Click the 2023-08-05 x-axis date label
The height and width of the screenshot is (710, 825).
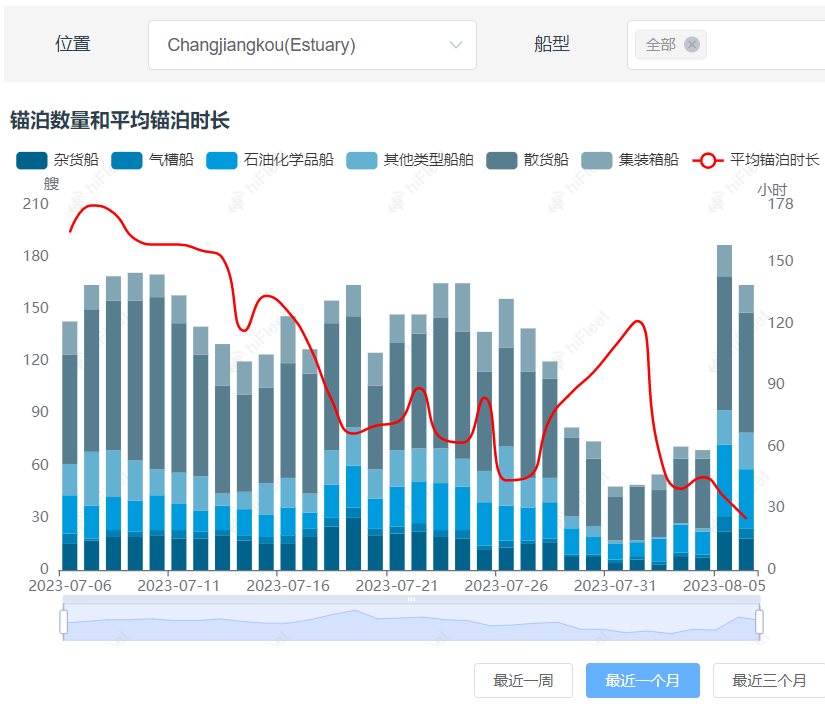pyautogui.click(x=725, y=586)
